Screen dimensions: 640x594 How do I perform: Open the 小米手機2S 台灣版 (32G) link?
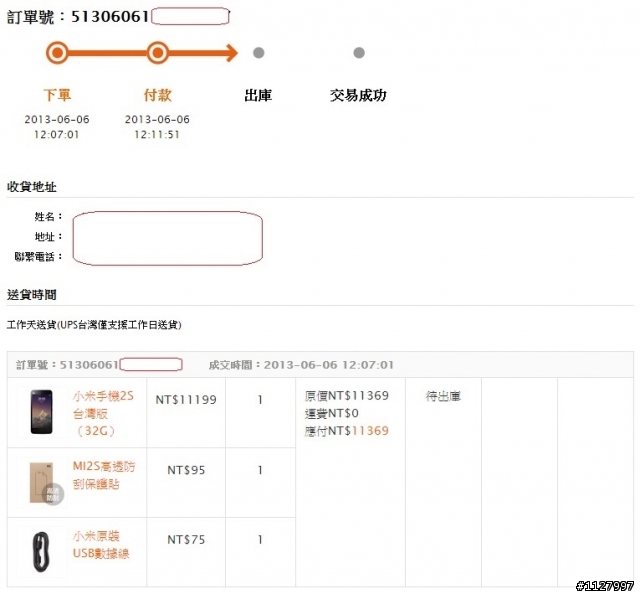[x=103, y=413]
